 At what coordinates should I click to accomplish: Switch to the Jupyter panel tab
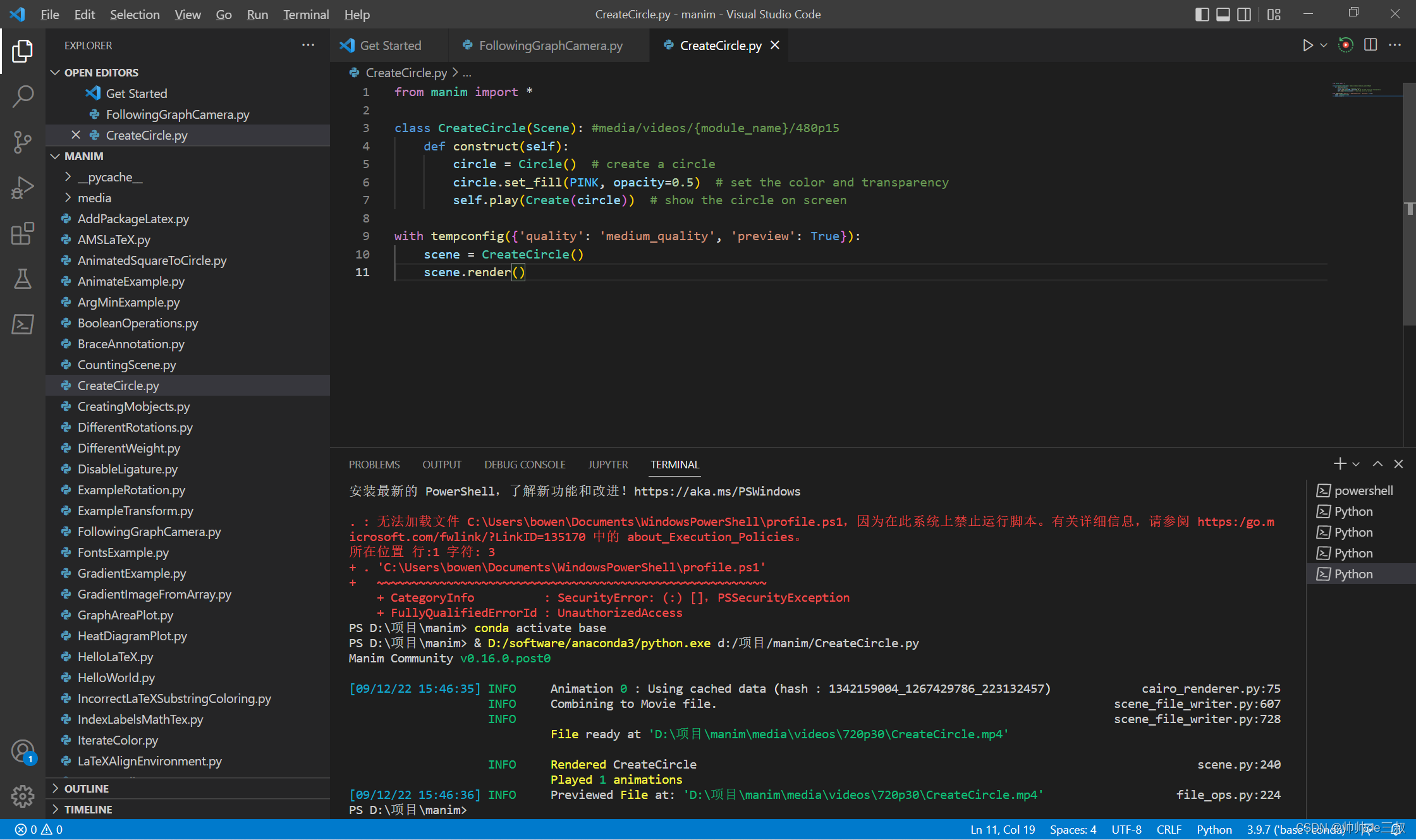click(x=608, y=465)
